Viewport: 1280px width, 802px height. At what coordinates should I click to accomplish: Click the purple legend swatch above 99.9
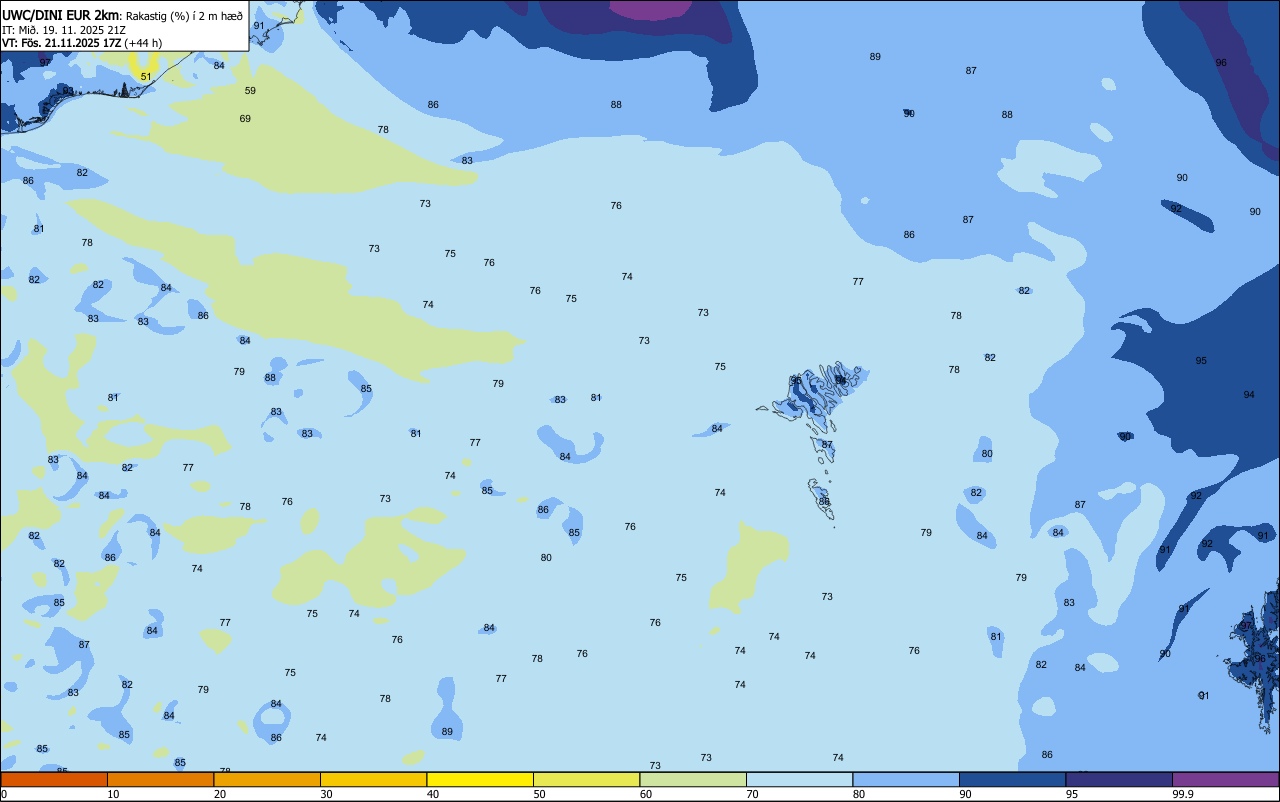1225,779
